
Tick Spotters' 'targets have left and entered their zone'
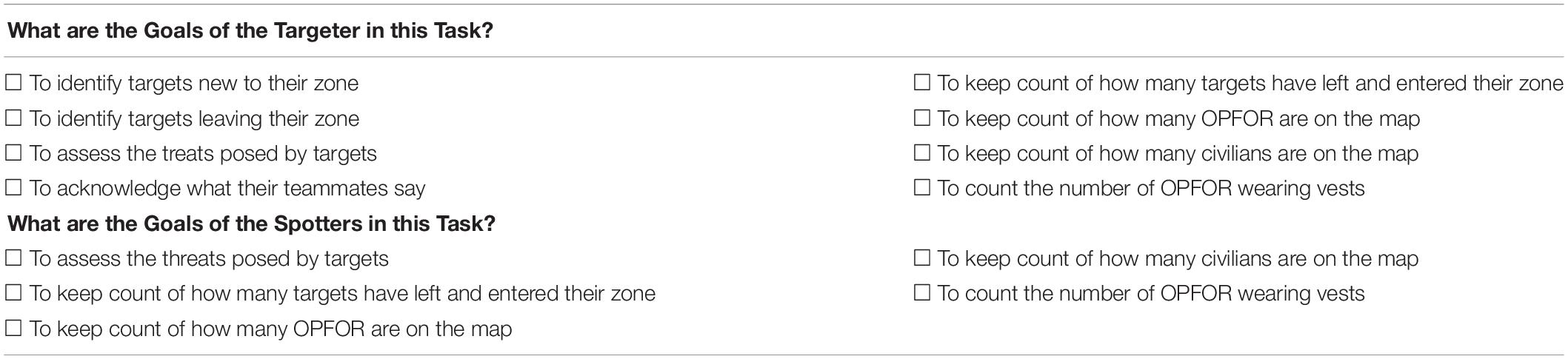[x=13, y=293]
